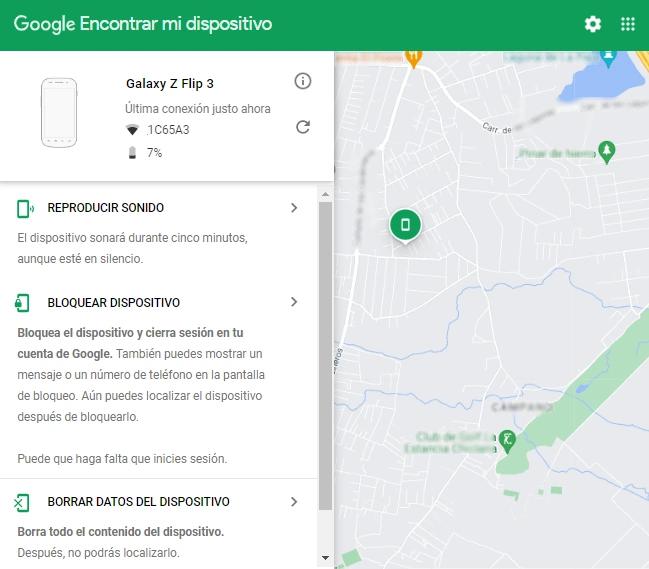Expand the BORRAR DATOS DEL DISPOSITIVO chevron

coord(294,502)
